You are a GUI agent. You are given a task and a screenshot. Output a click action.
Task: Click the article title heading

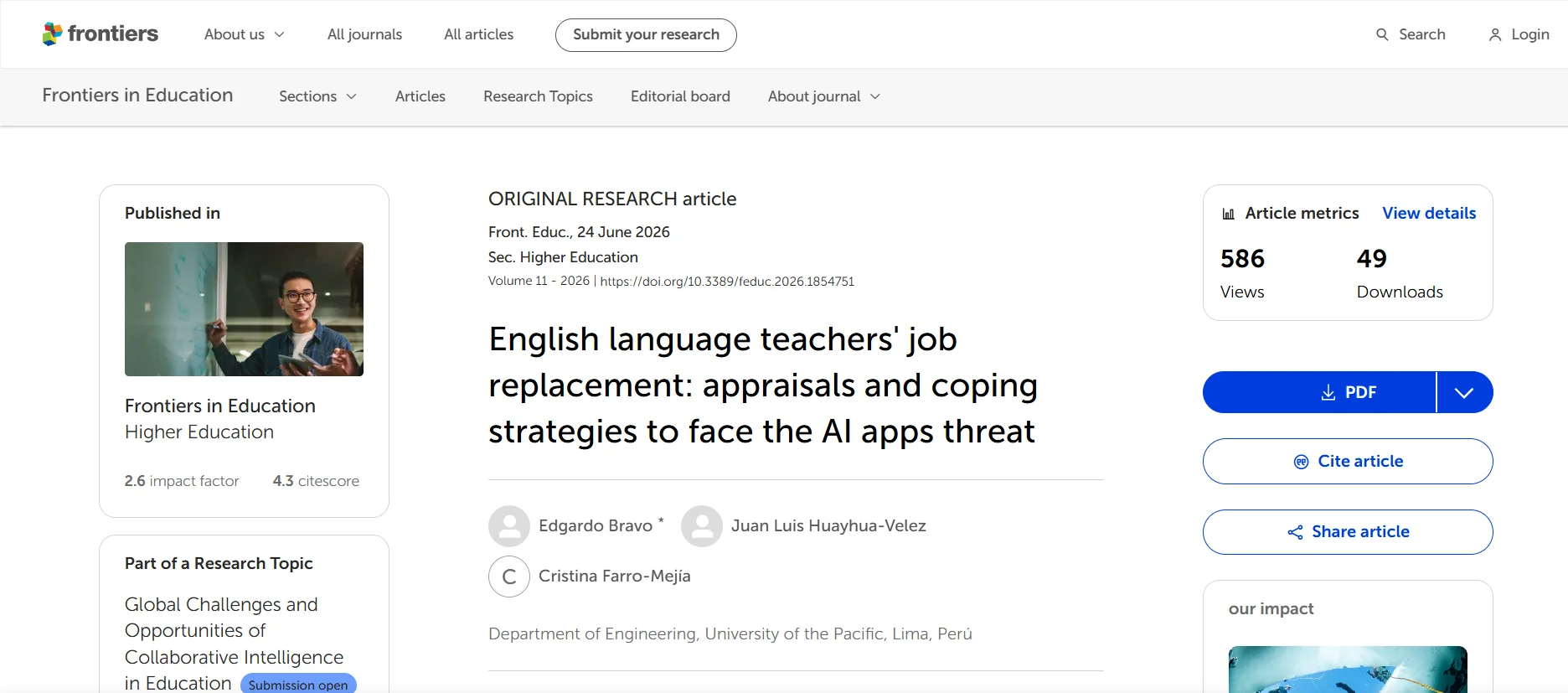(x=763, y=385)
